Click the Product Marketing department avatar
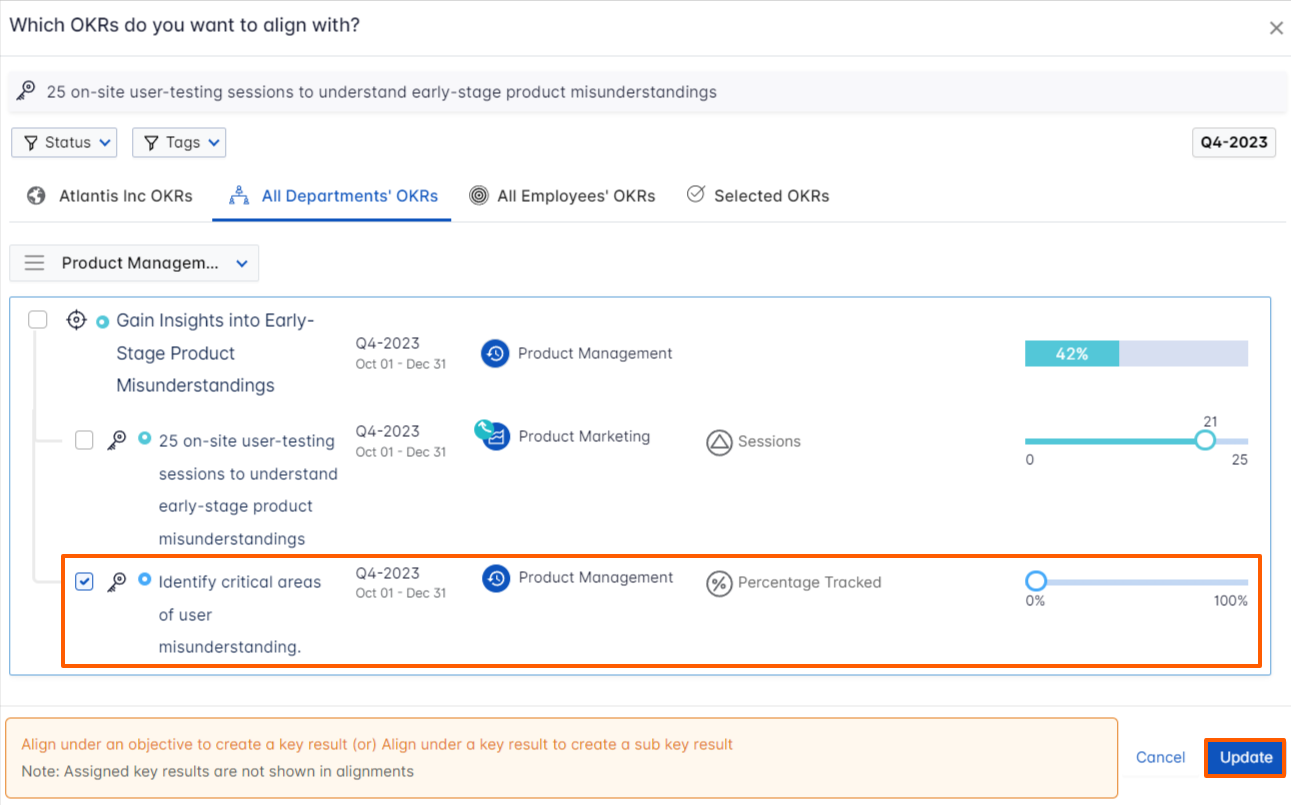This screenshot has height=805, width=1291. tap(495, 436)
